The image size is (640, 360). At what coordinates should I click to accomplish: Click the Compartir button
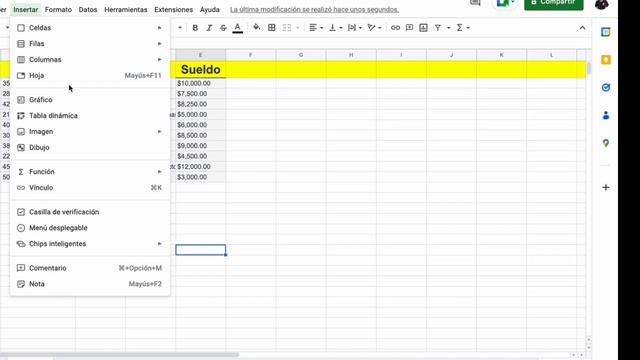click(553, 3)
